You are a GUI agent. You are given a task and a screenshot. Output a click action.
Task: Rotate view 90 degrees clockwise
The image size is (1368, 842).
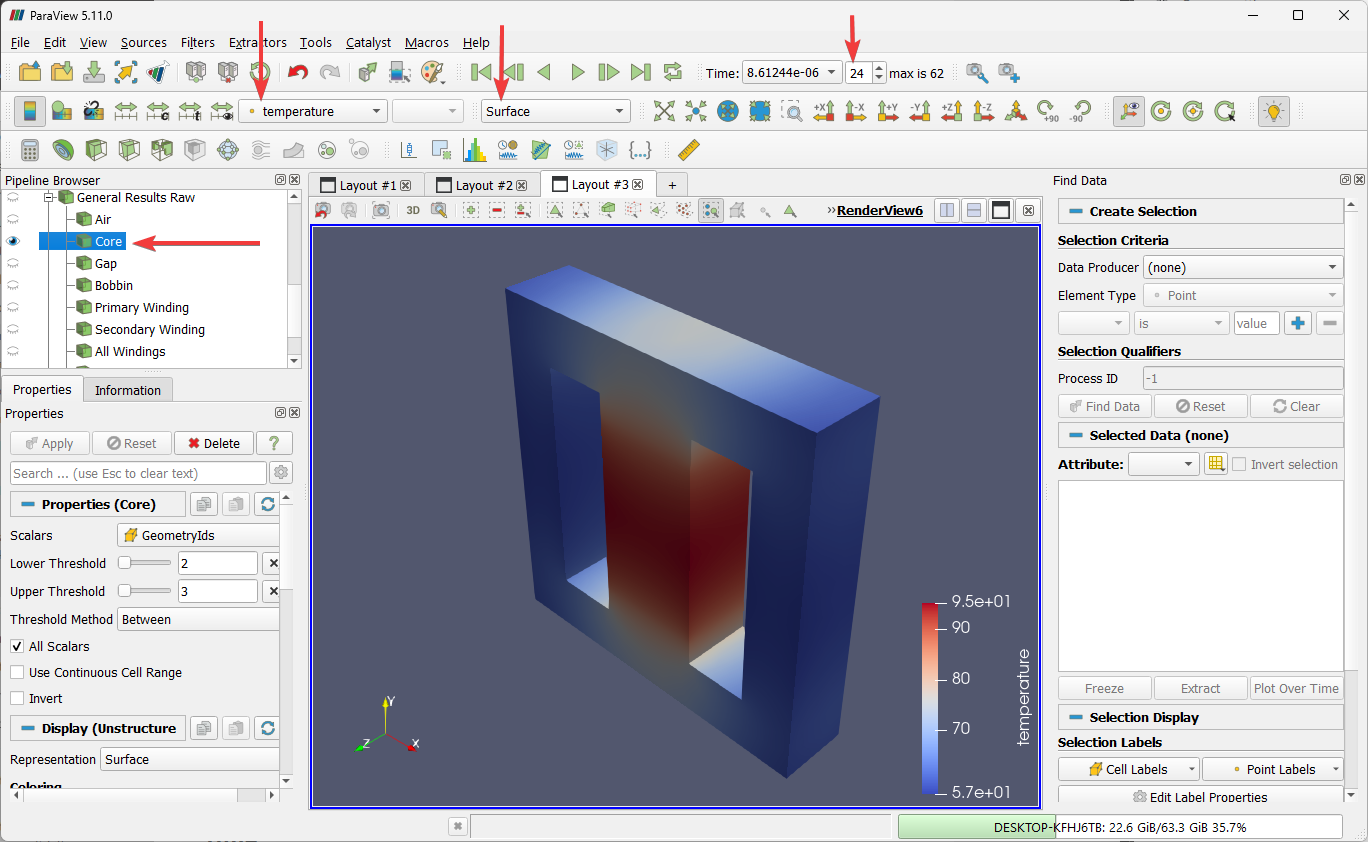pos(1047,111)
